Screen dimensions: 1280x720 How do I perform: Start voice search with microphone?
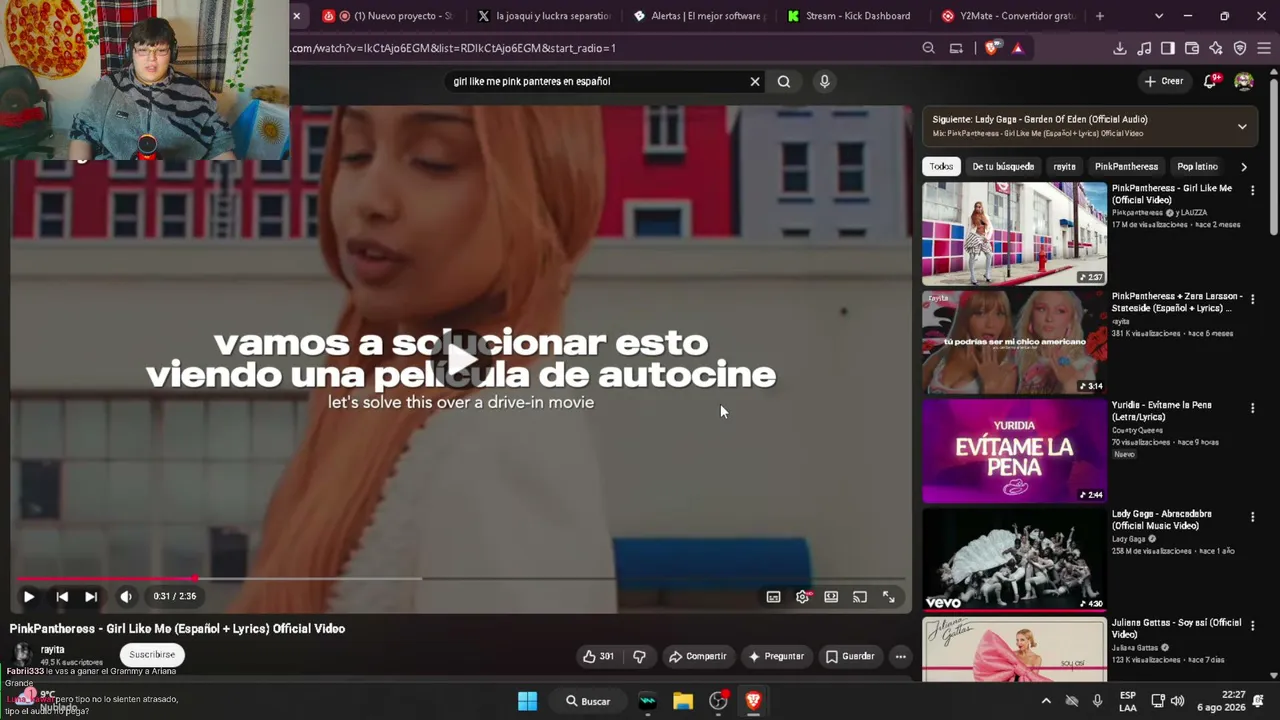point(824,82)
